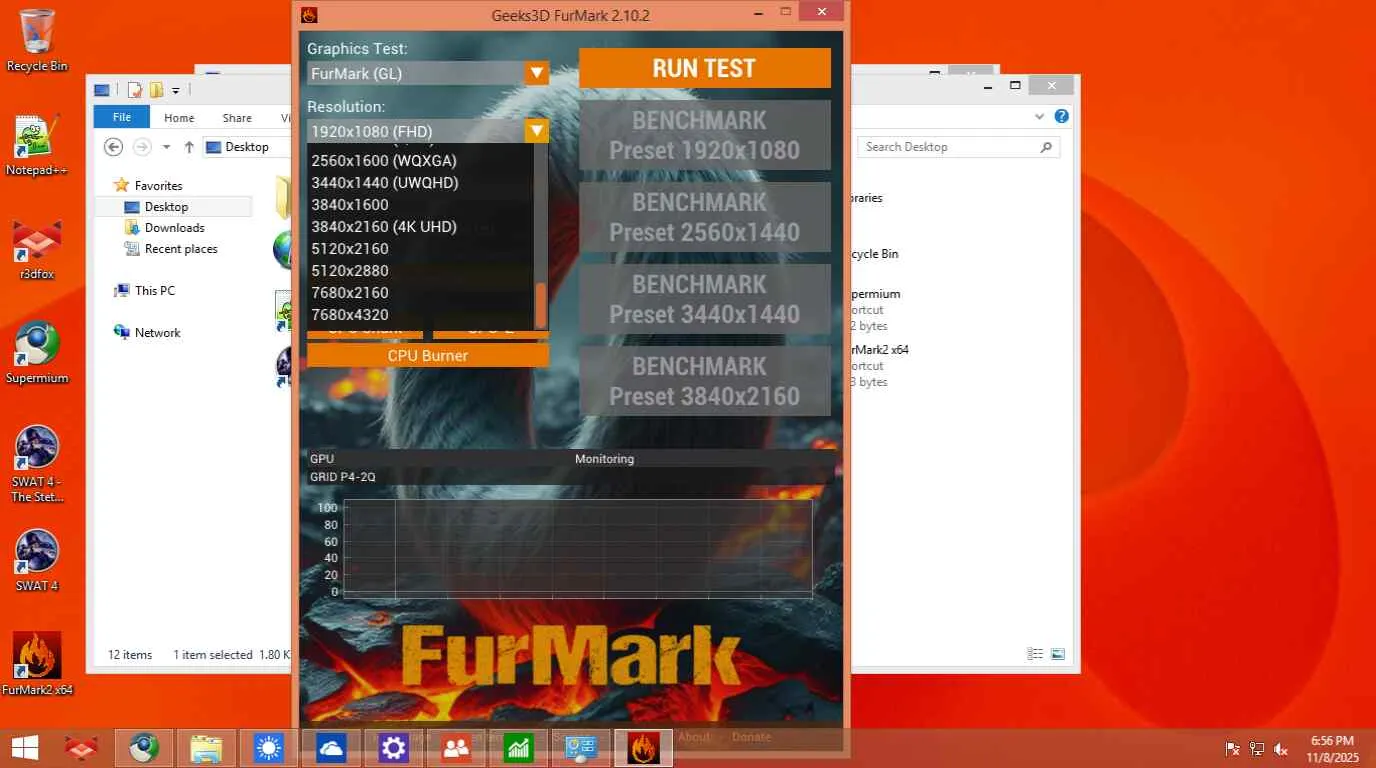This screenshot has height=768, width=1376.
Task: Open the Control Panel icon in the taskbar
Action: tap(581, 748)
